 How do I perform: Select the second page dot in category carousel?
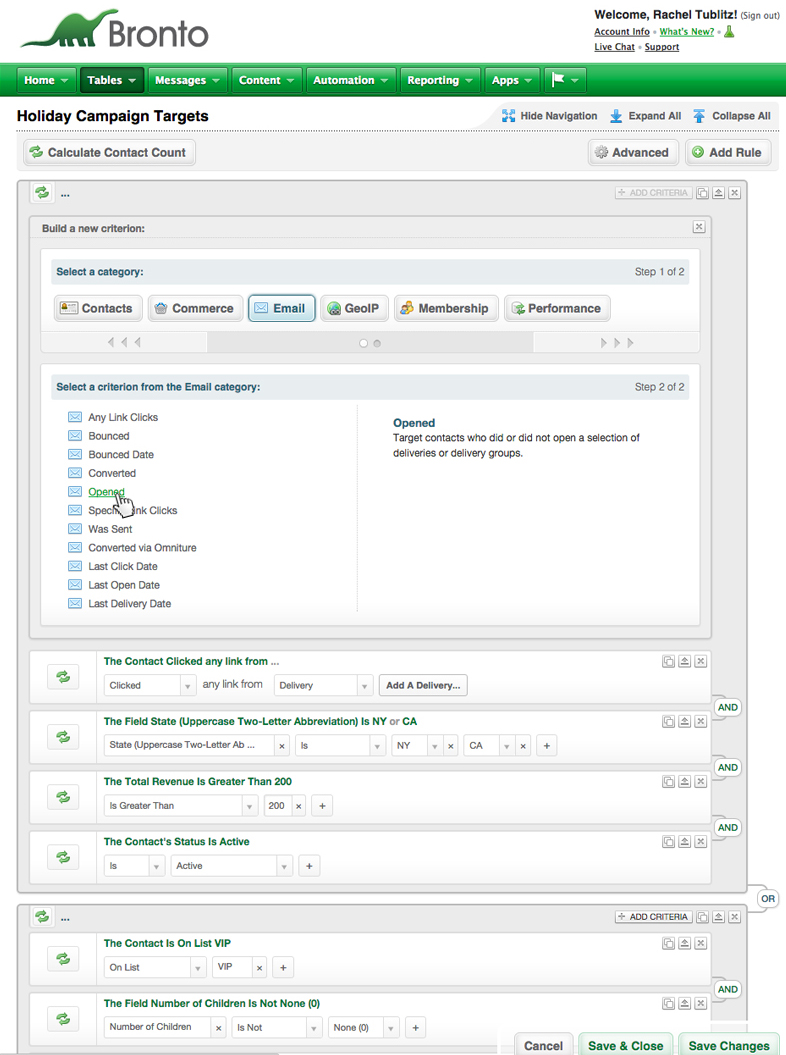coord(377,343)
